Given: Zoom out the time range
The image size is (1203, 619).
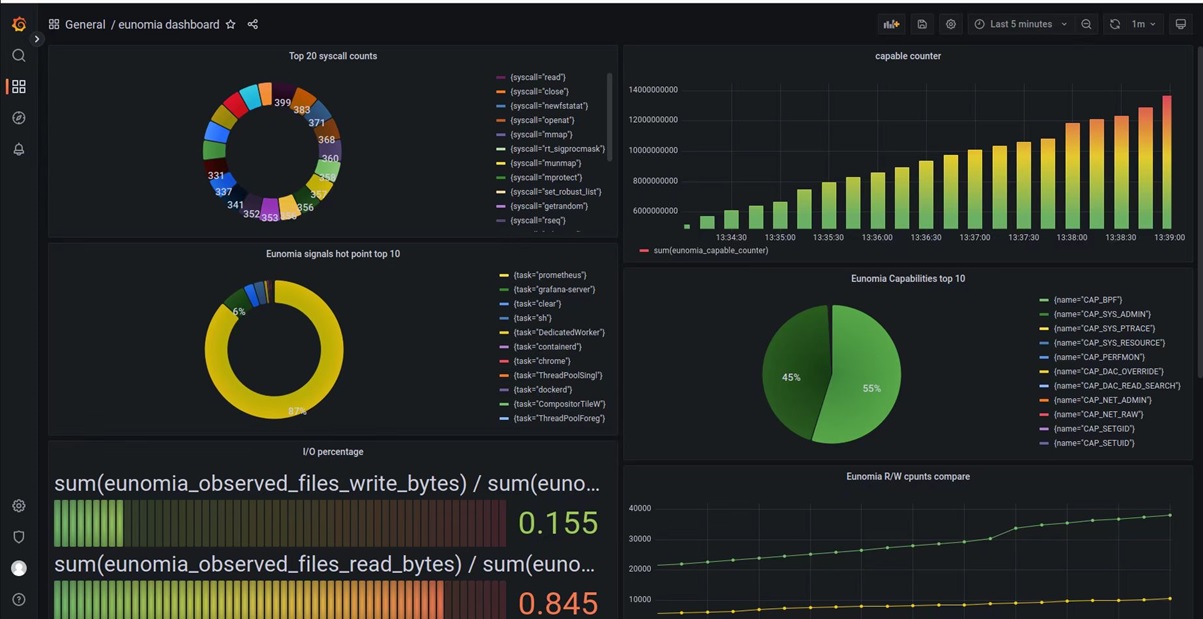Looking at the screenshot, I should (1087, 23).
